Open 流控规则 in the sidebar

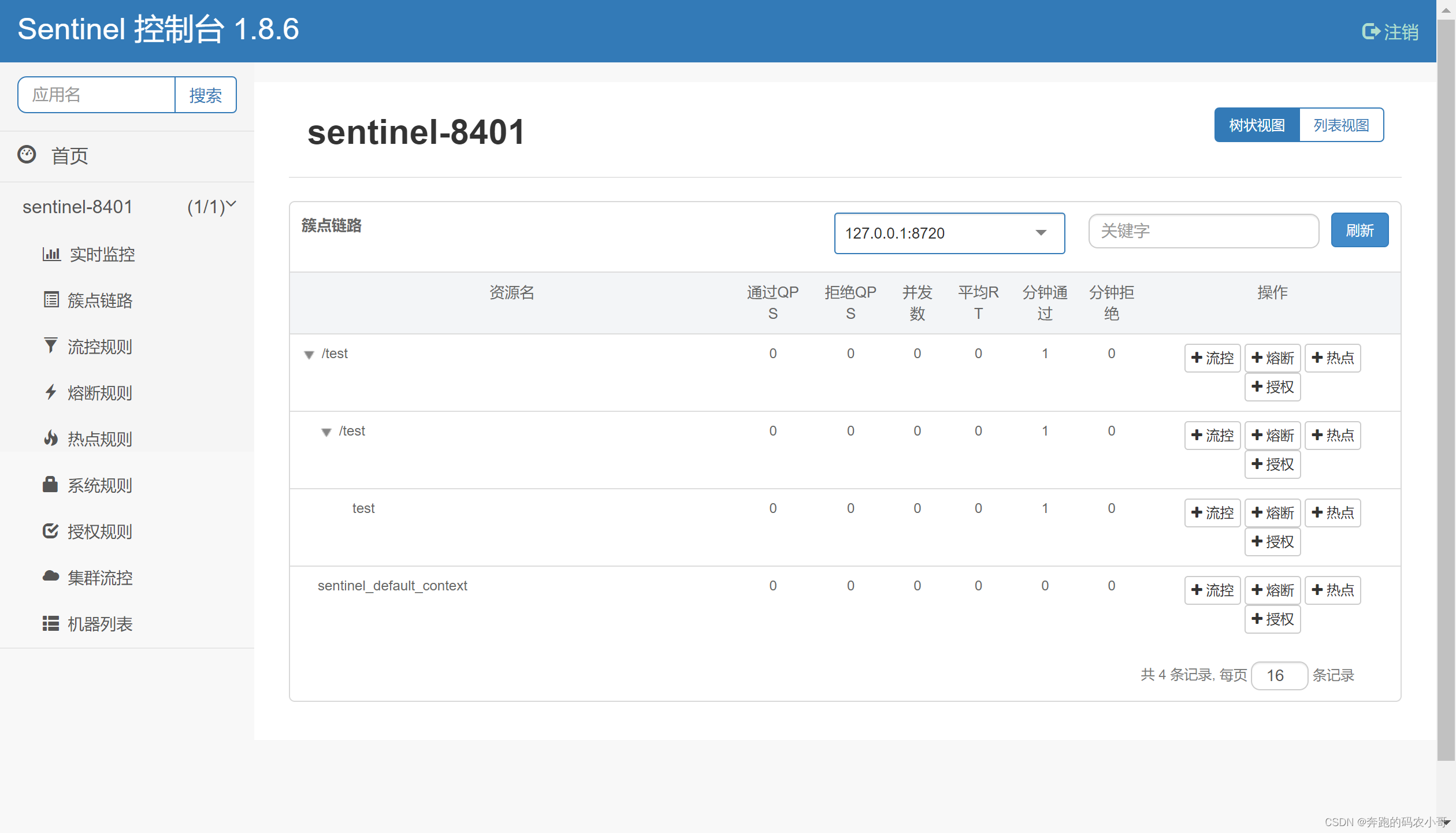(x=100, y=347)
